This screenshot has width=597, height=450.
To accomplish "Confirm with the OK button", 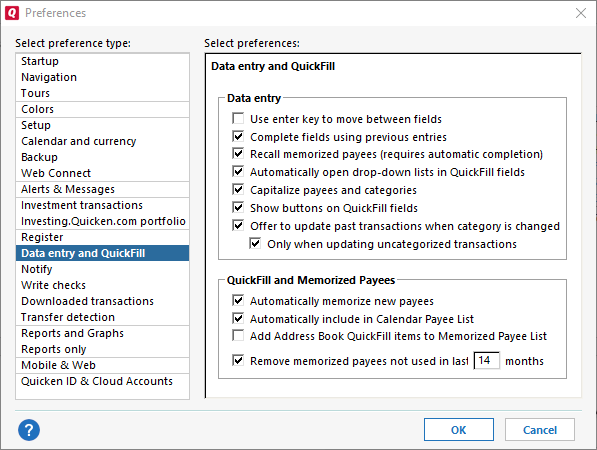I will [459, 430].
